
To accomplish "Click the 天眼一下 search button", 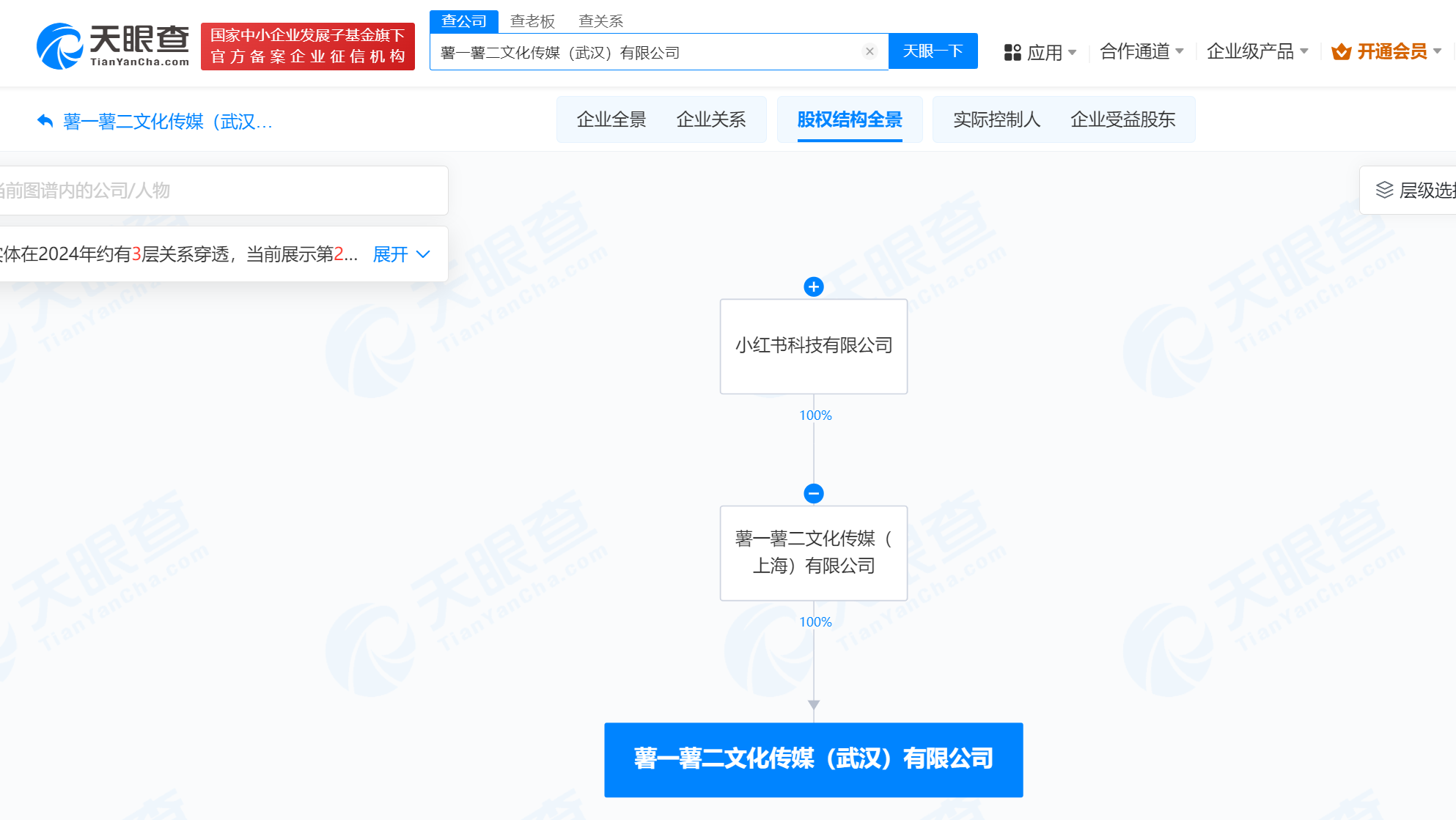I will [x=933, y=51].
